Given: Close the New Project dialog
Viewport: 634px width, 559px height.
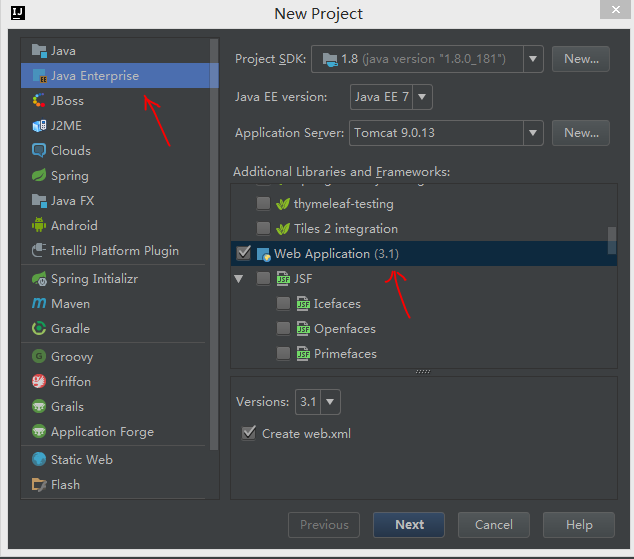Looking at the screenshot, I should click(x=615, y=10).
